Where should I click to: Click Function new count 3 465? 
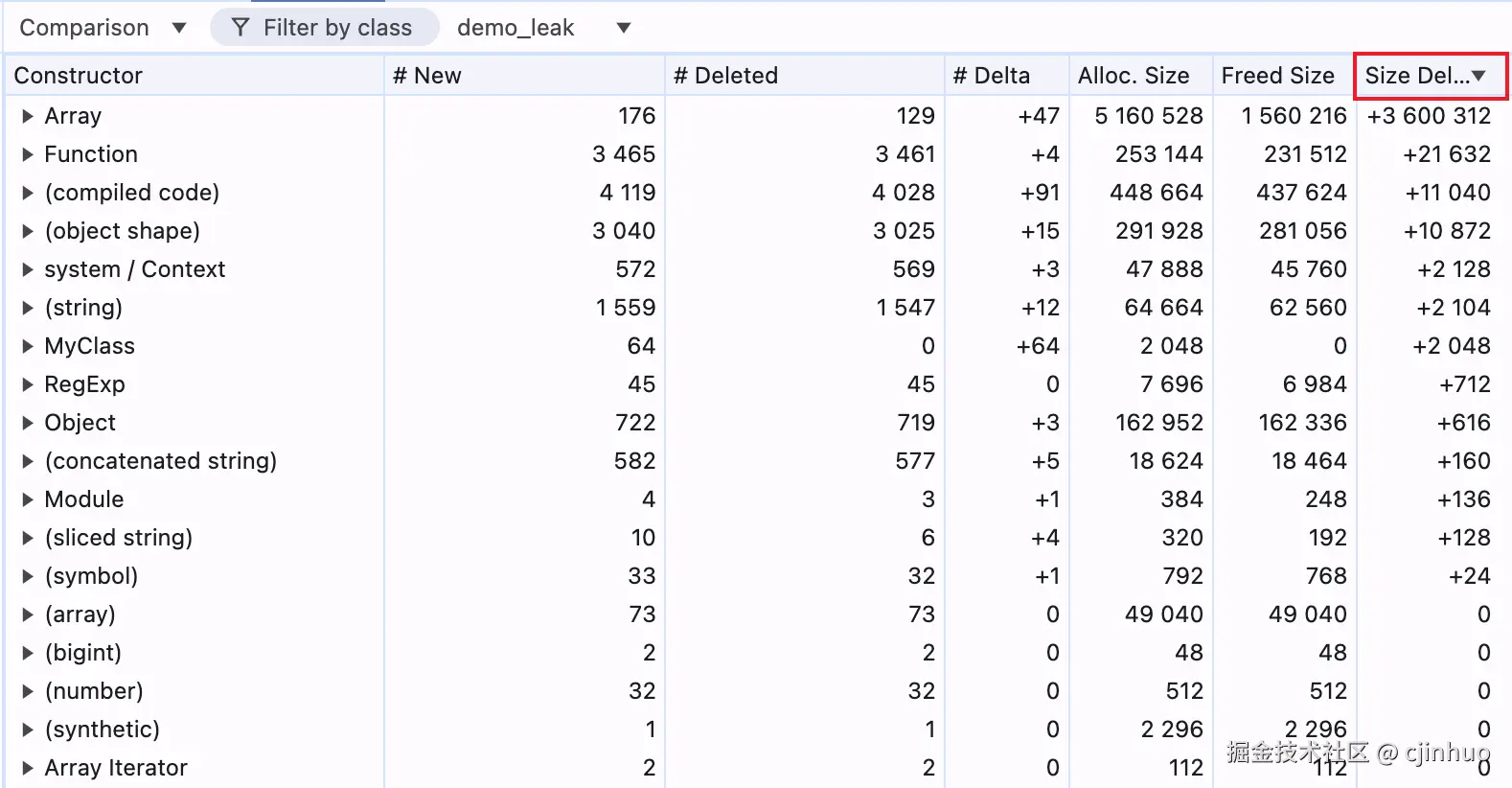click(x=624, y=154)
